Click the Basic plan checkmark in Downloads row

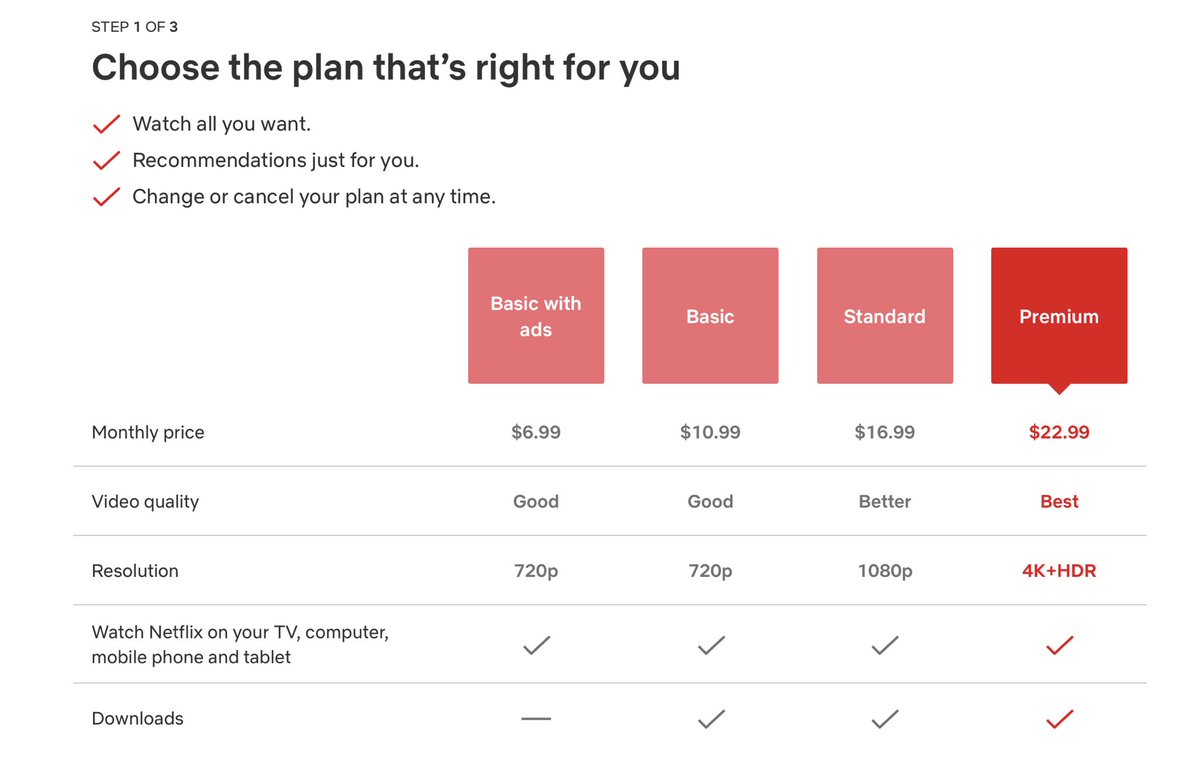(711, 719)
